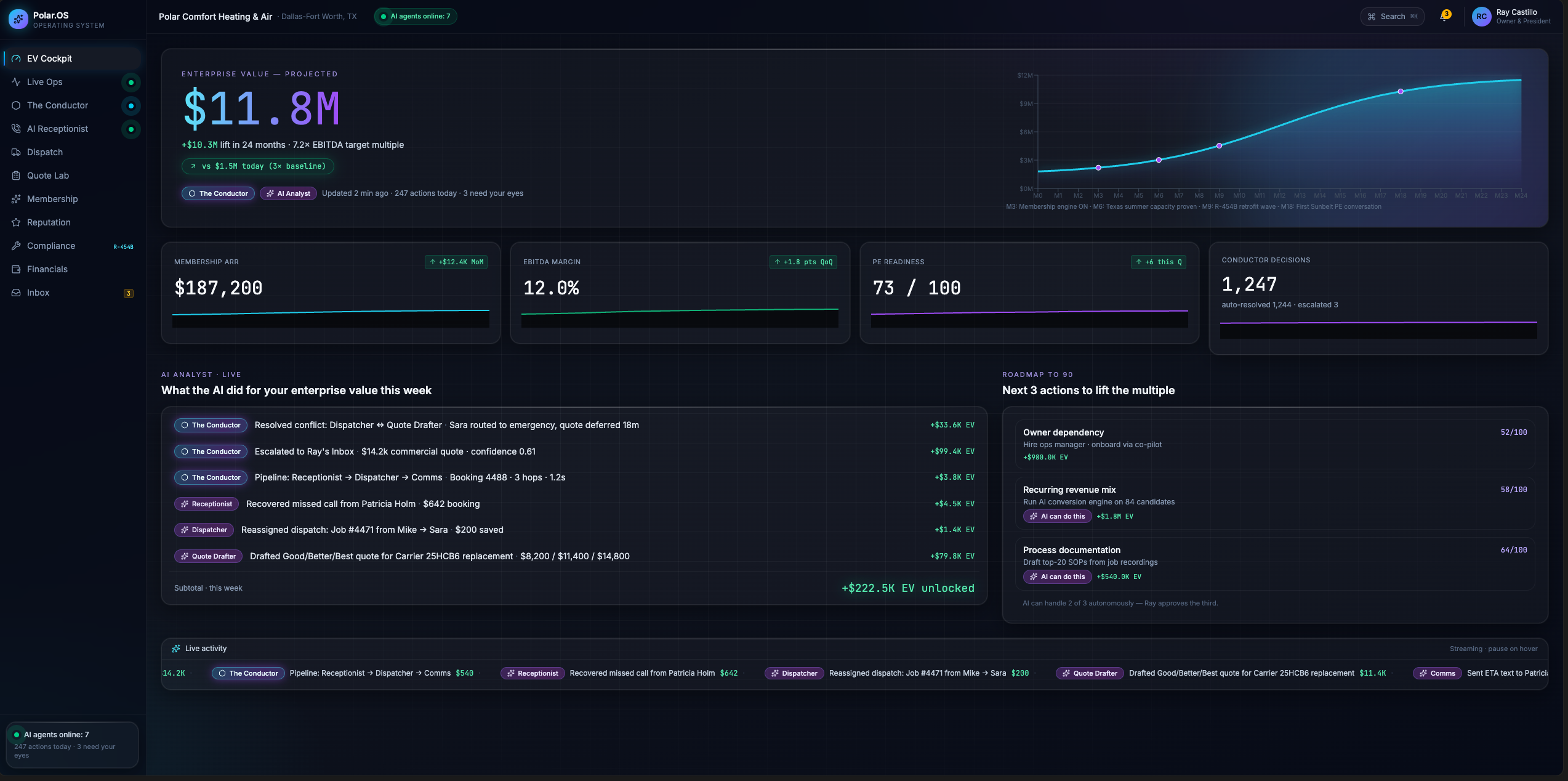Click the AI Receptionist green indicator
1568x781 pixels.
click(x=131, y=129)
